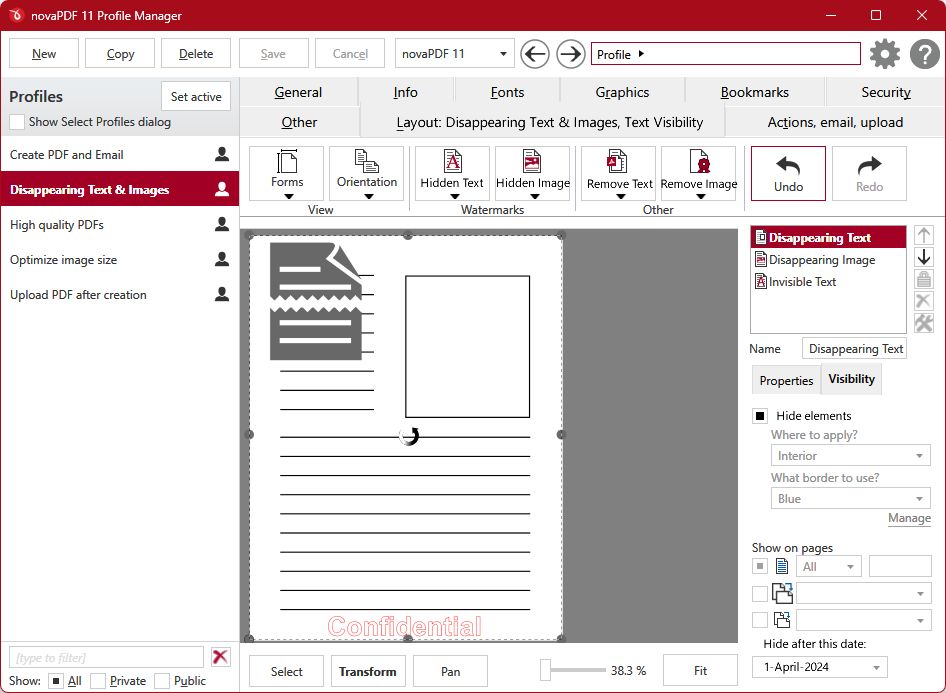This screenshot has height=693, width=946.
Task: Click the user icon for Optimize image size
Action: tap(222, 259)
